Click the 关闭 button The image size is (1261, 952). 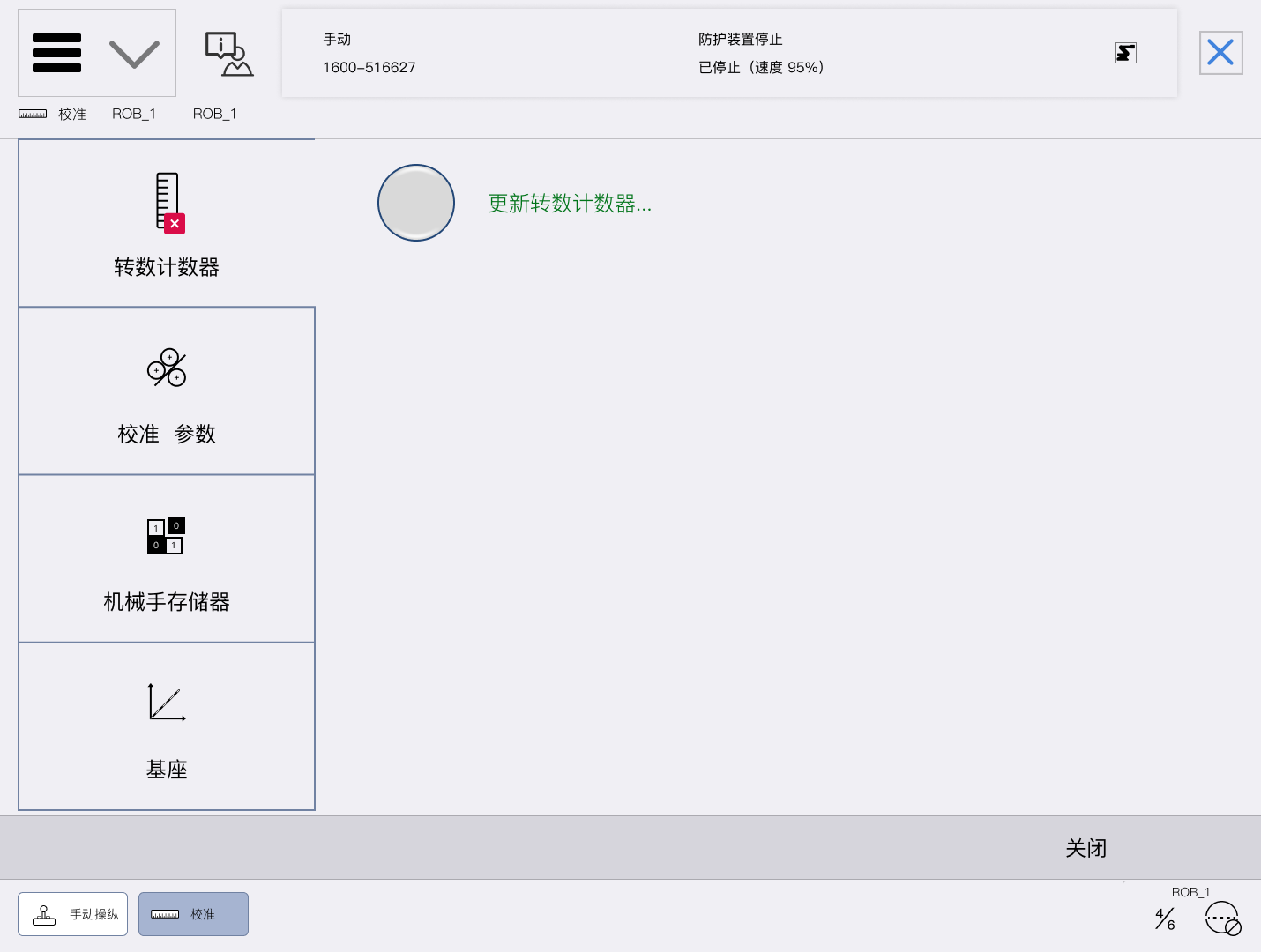[1086, 848]
